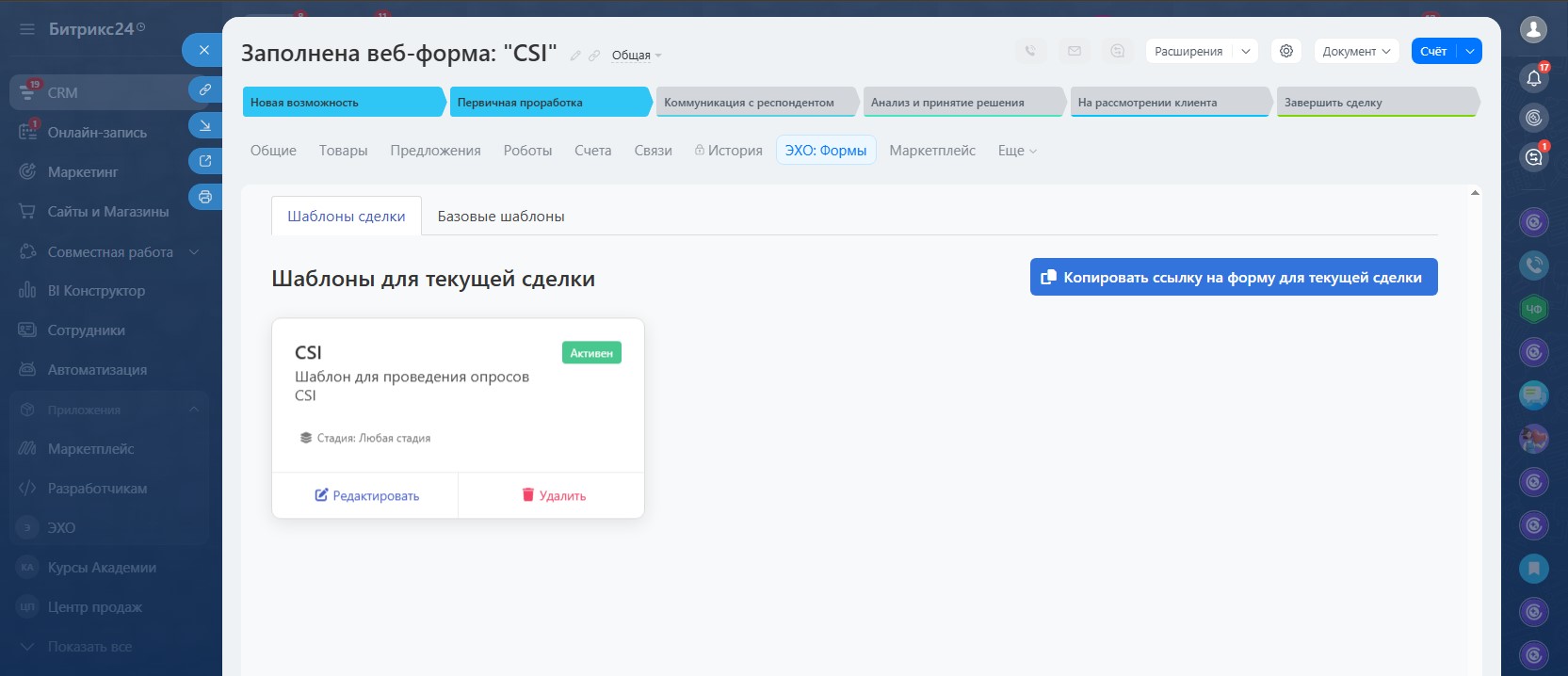This screenshot has height=676, width=1568.
Task: Open the Общая pipeline selector
Action: pos(636,56)
